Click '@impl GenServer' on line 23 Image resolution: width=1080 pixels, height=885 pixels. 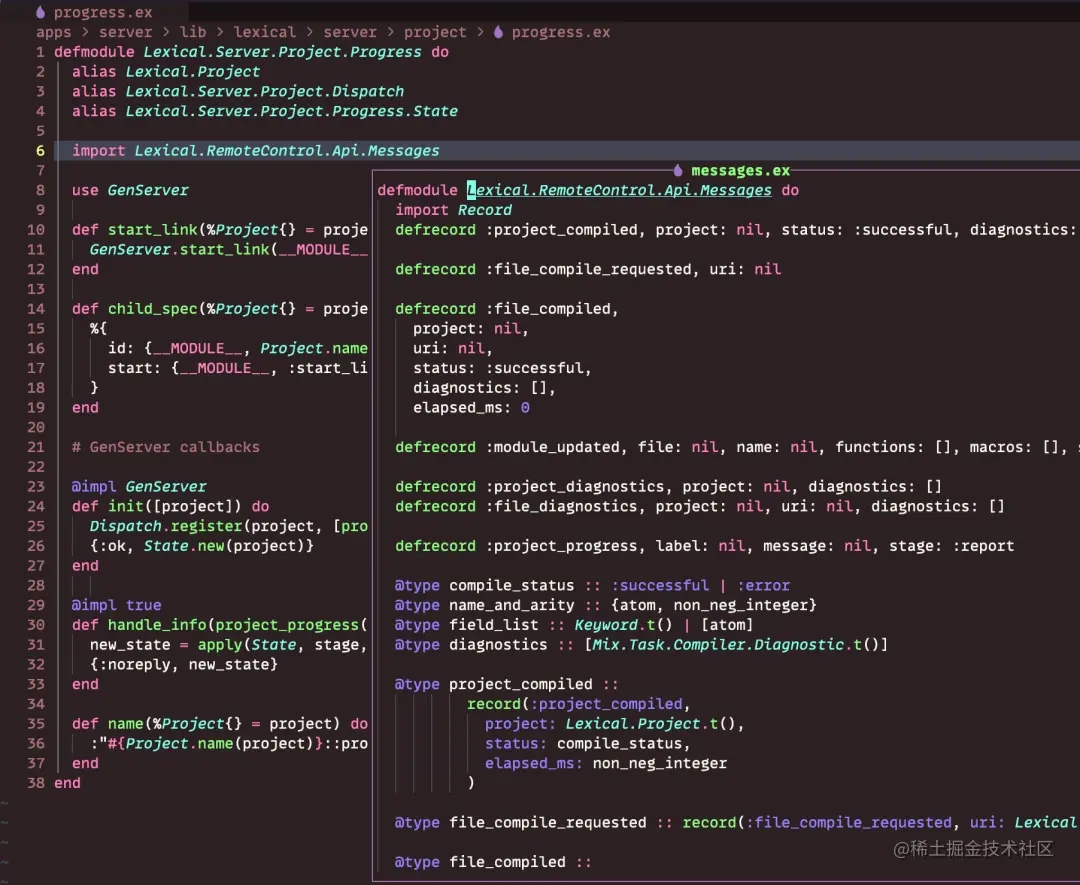tap(139, 486)
